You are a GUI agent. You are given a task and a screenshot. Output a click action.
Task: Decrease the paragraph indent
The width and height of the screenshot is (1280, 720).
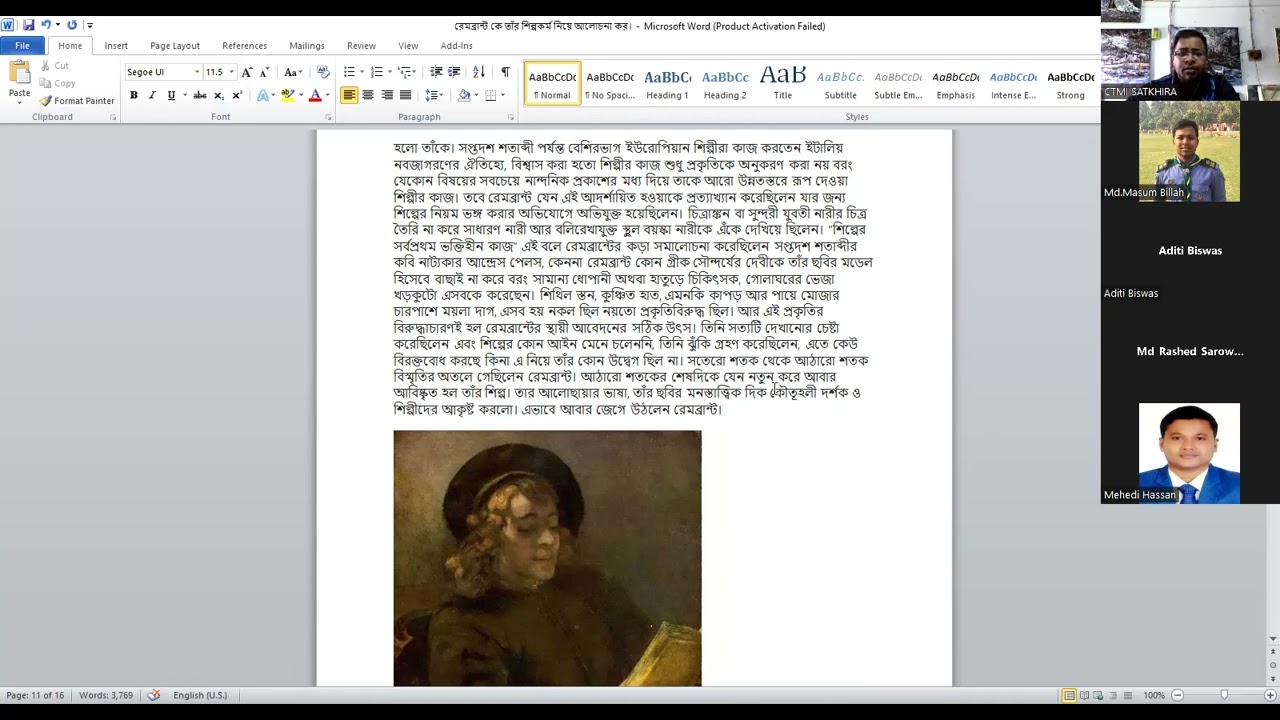[436, 72]
